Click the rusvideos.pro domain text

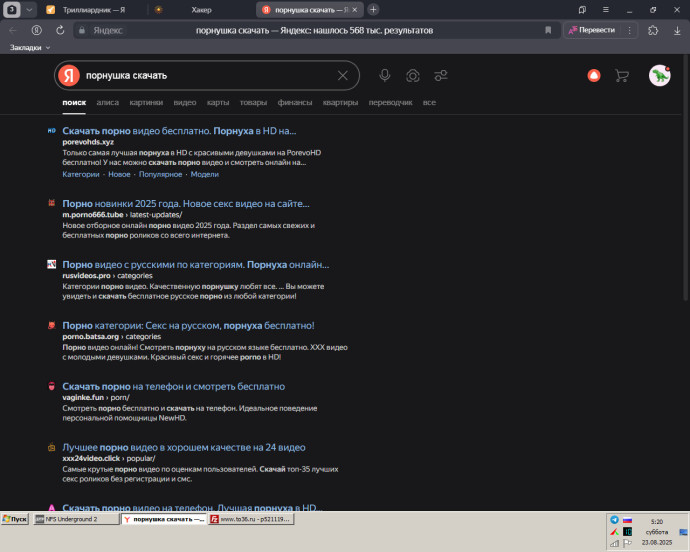click(x=86, y=276)
